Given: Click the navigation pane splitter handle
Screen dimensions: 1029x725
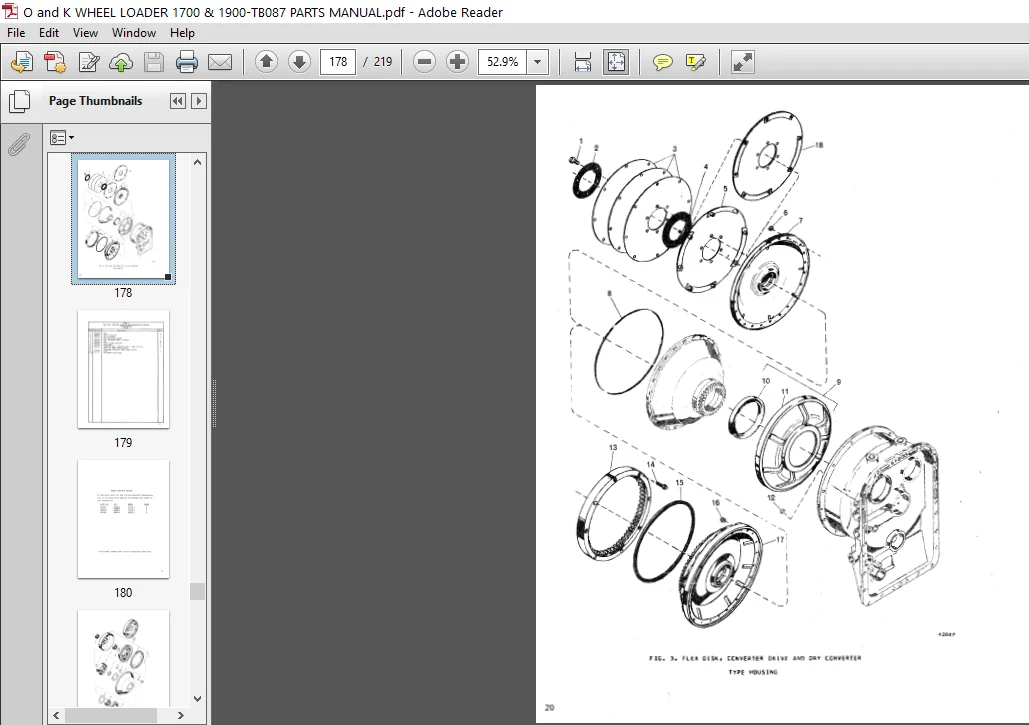Looking at the screenshot, I should pos(214,403).
